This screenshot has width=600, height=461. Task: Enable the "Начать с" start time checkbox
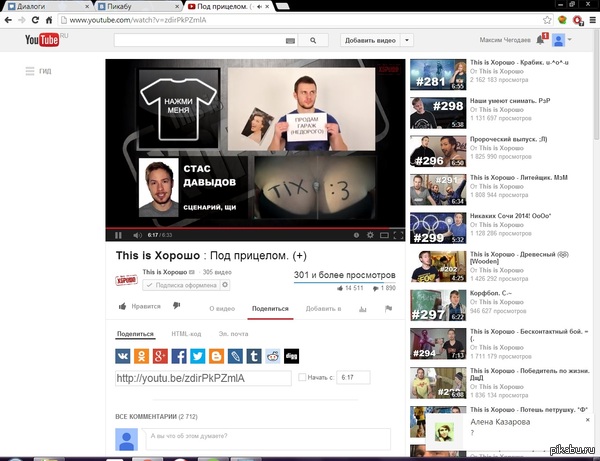[x=302, y=378]
